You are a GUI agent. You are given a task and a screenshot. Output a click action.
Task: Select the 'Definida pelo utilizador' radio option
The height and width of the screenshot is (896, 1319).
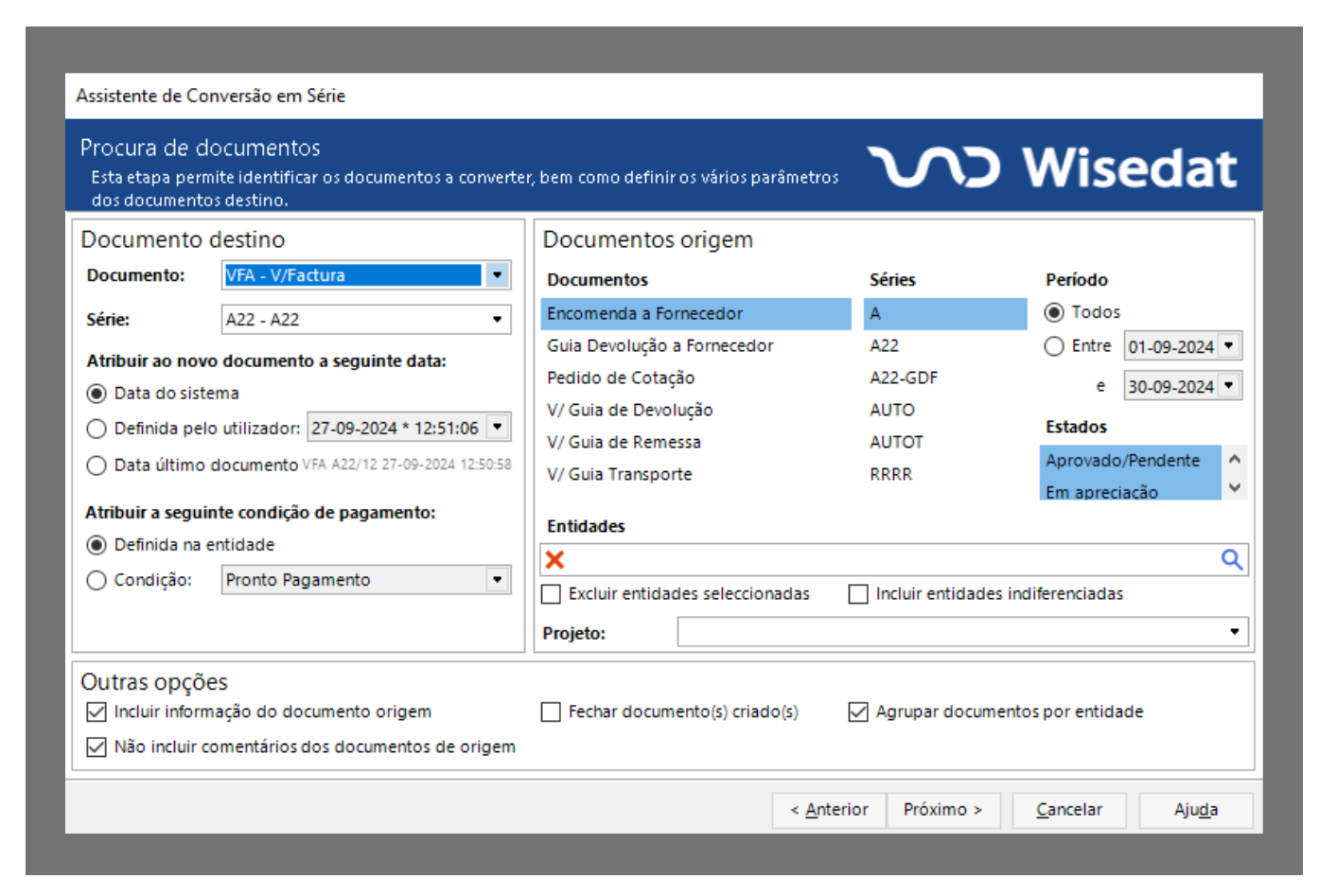[97, 429]
